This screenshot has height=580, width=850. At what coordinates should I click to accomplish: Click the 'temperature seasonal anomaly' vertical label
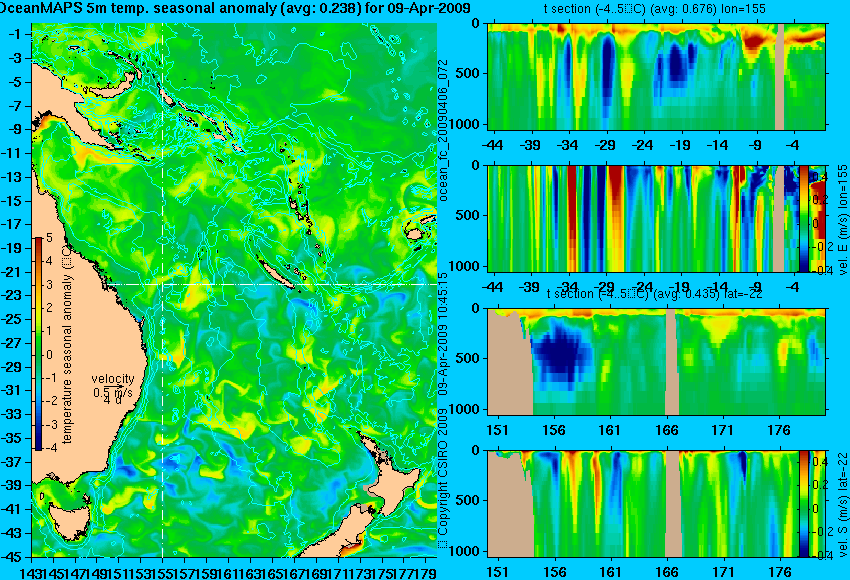(x=67, y=344)
